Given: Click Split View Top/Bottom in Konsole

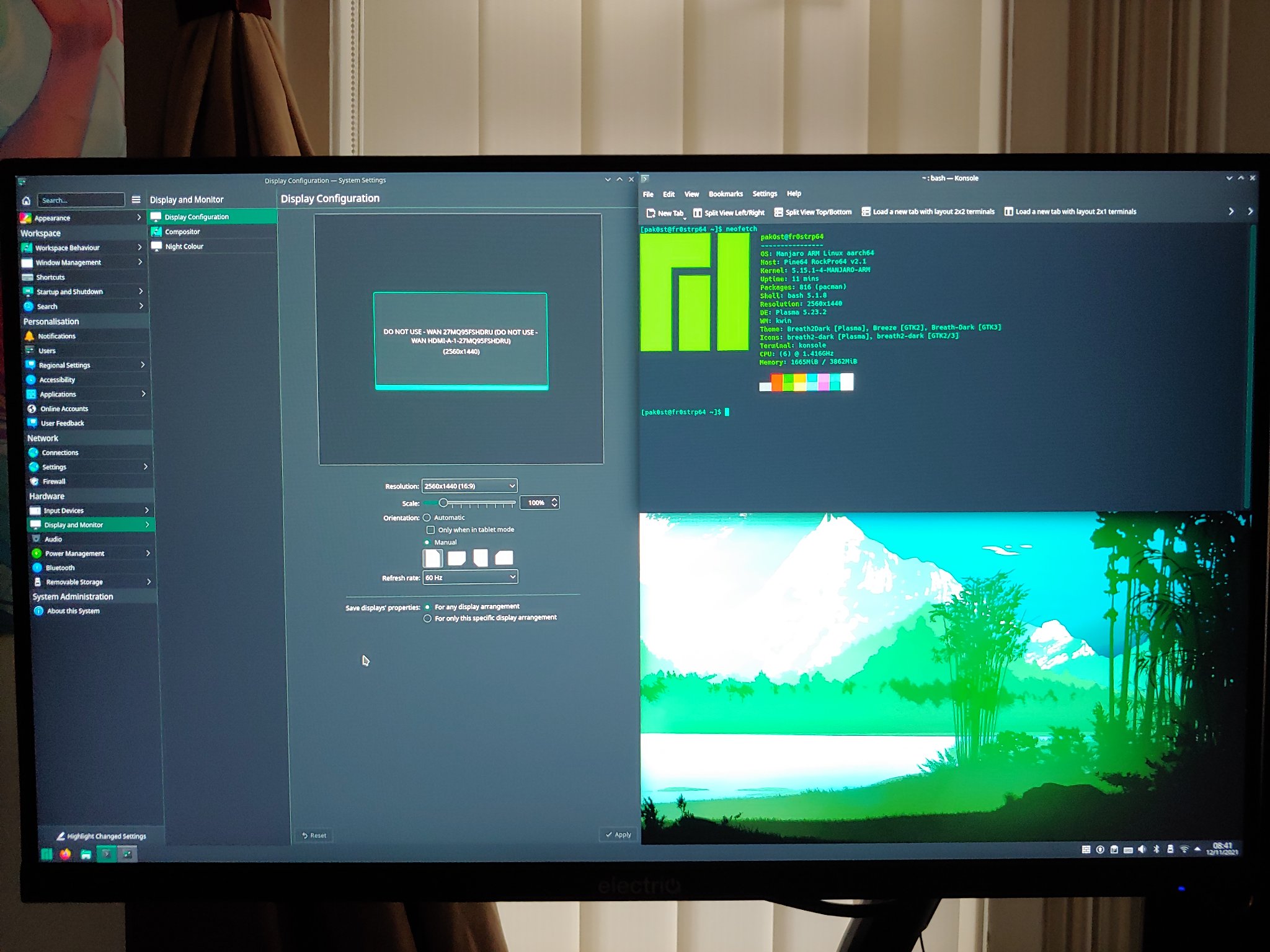Looking at the screenshot, I should 813,213.
